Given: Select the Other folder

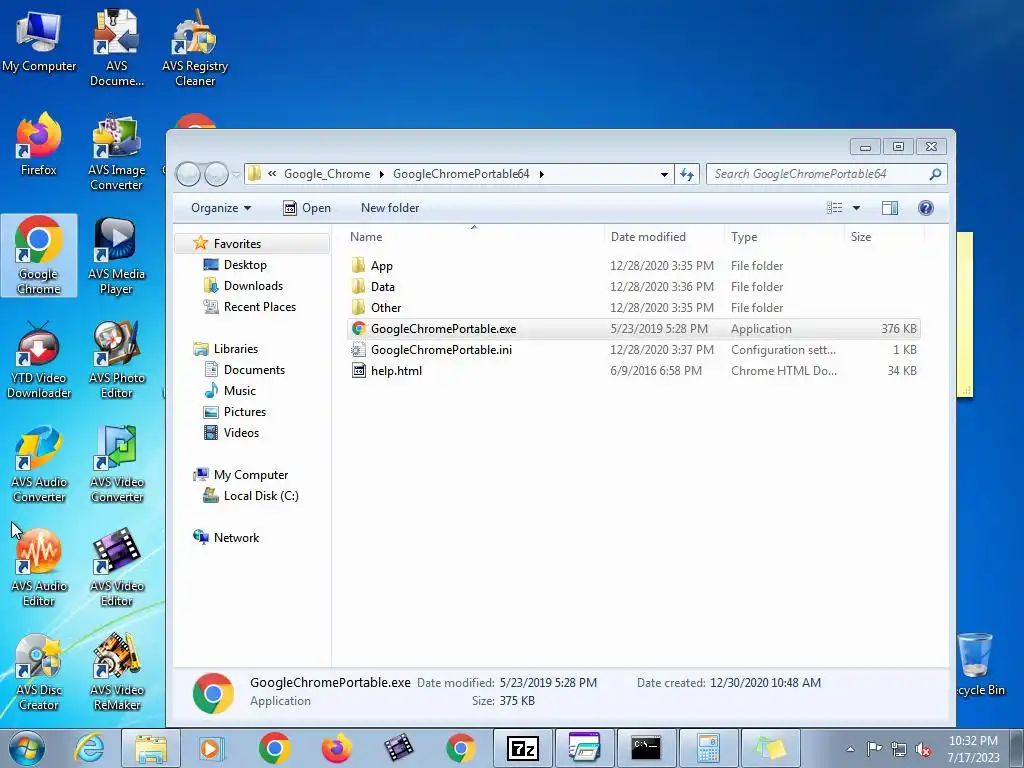Looking at the screenshot, I should click(x=633, y=308).
